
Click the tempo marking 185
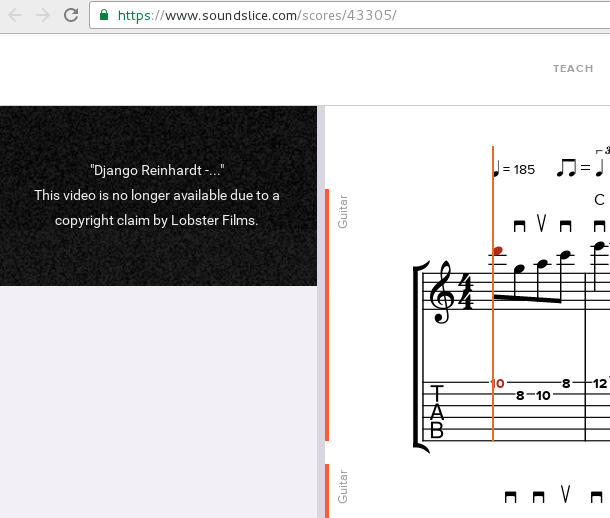pyautogui.click(x=514, y=169)
